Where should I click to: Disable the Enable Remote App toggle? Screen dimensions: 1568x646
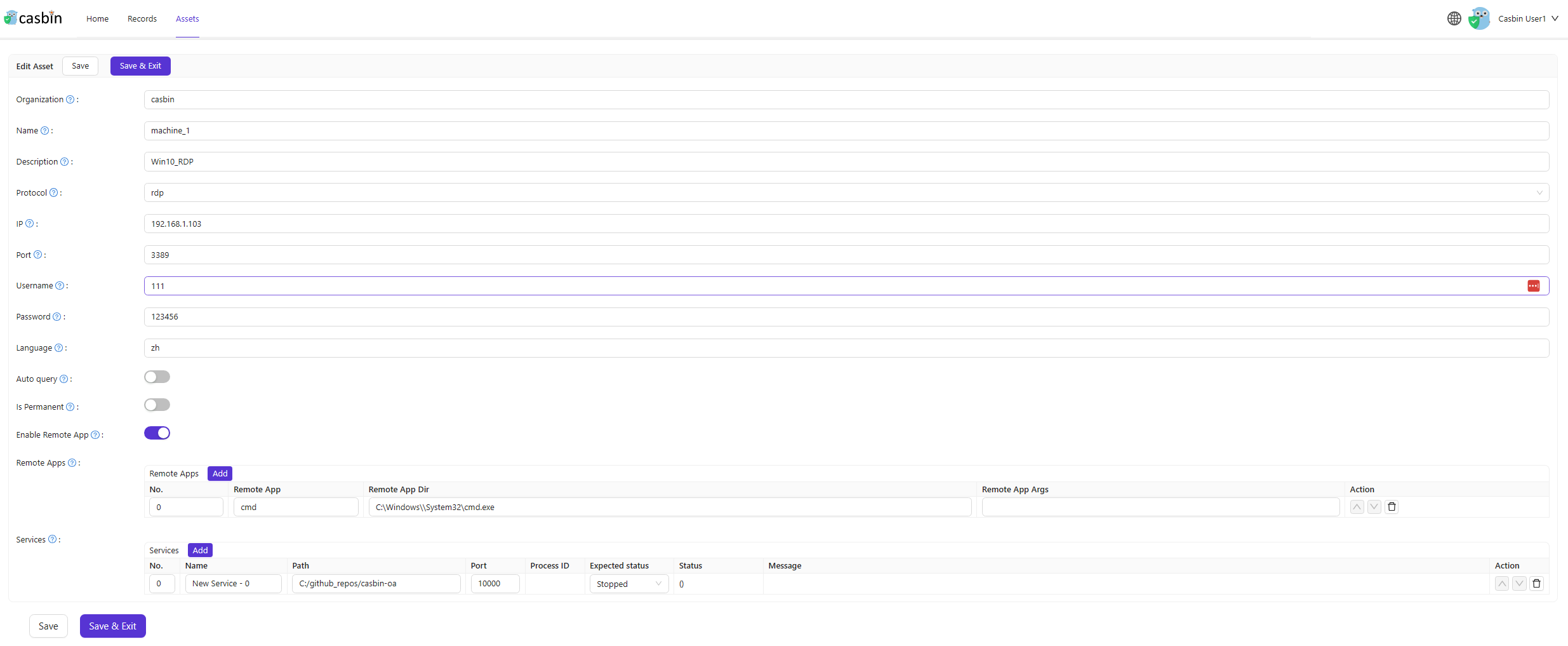point(157,433)
